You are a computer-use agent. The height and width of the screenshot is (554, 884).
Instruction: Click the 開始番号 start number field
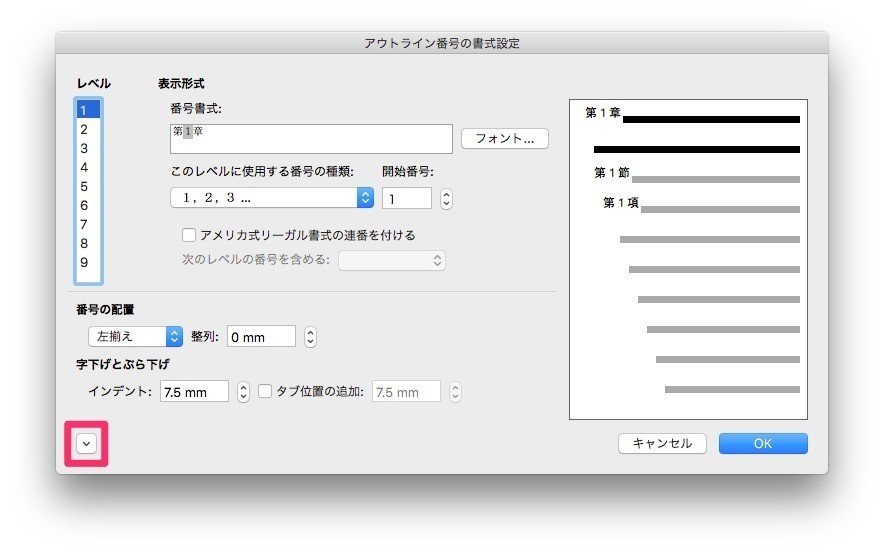pyautogui.click(x=406, y=198)
